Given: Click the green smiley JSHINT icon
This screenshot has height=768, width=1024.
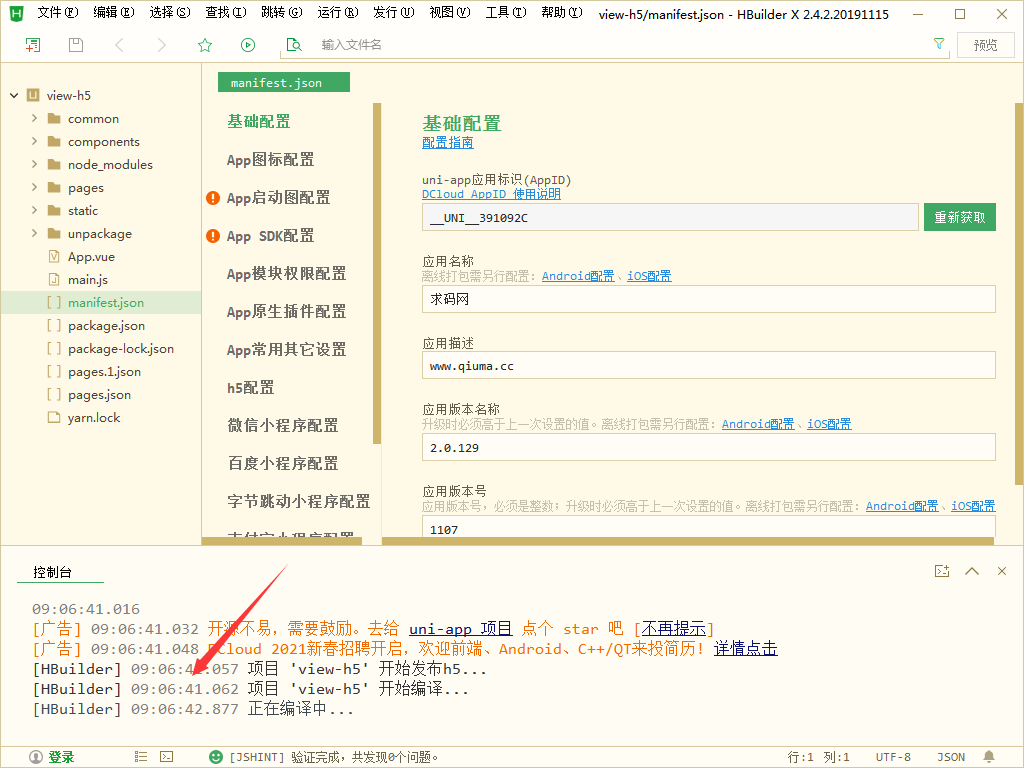Looking at the screenshot, I should pyautogui.click(x=216, y=756).
